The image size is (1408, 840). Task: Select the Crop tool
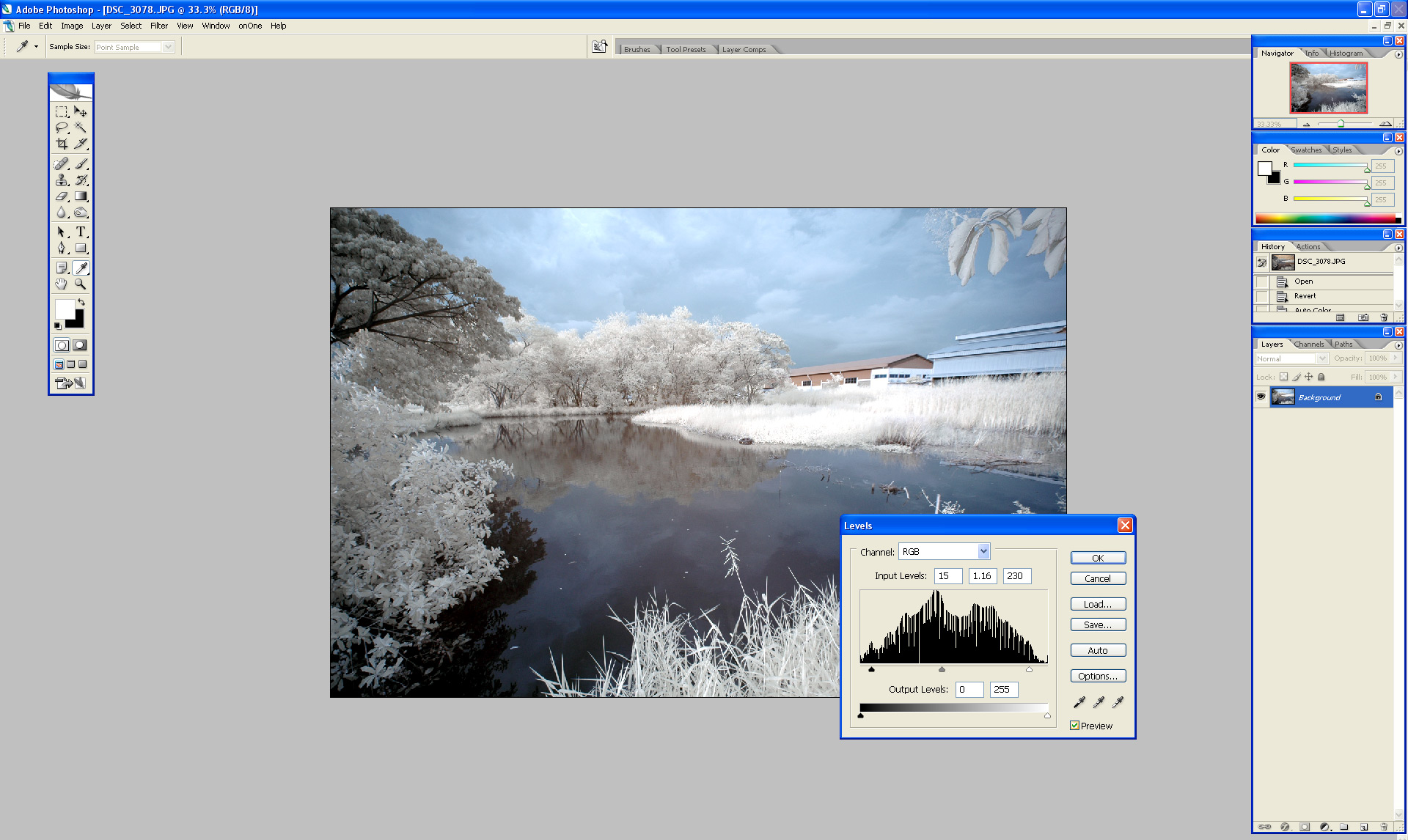click(x=62, y=144)
